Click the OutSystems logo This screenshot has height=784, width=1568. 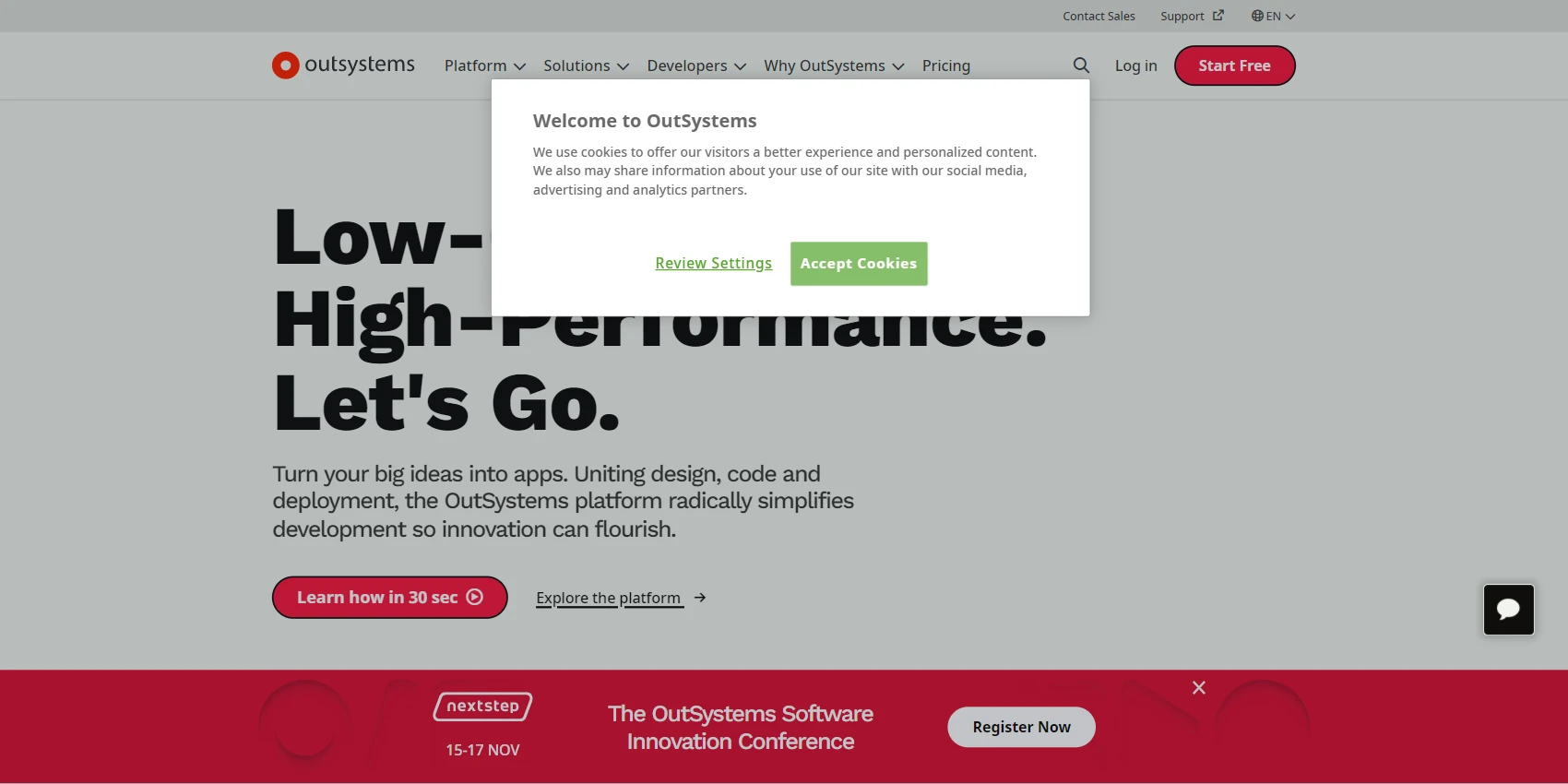(343, 65)
